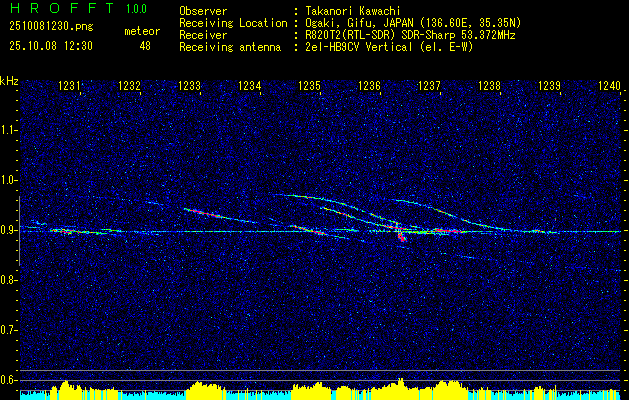The image size is (629, 400).
Task: Click the 1.1 kHz axis label
Action: pos(7,130)
